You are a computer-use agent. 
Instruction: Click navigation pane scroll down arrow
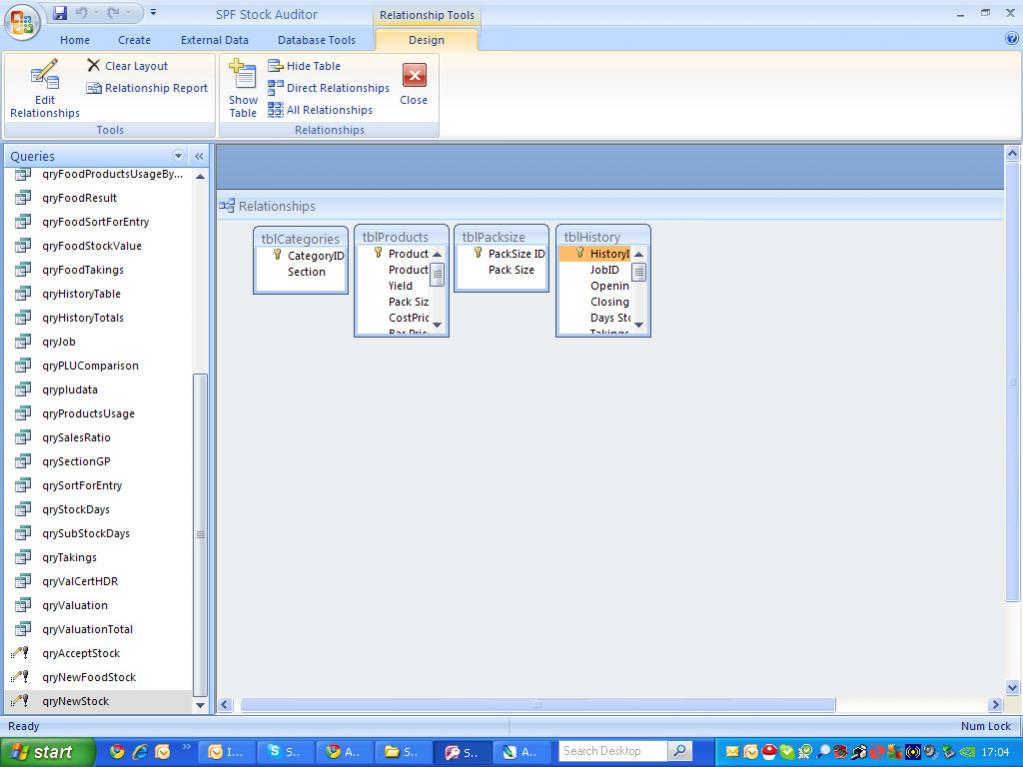(200, 705)
